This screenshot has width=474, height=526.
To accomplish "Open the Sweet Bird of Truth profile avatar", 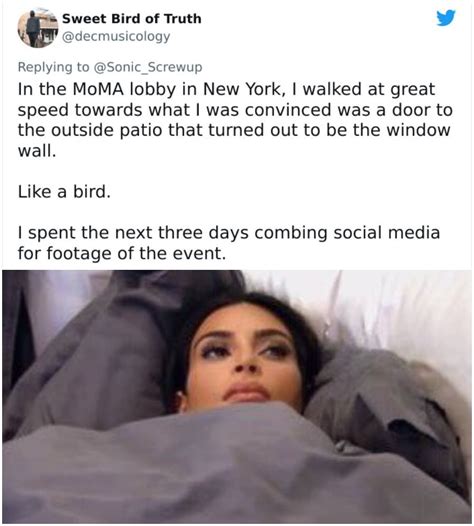I will (x=38, y=28).
